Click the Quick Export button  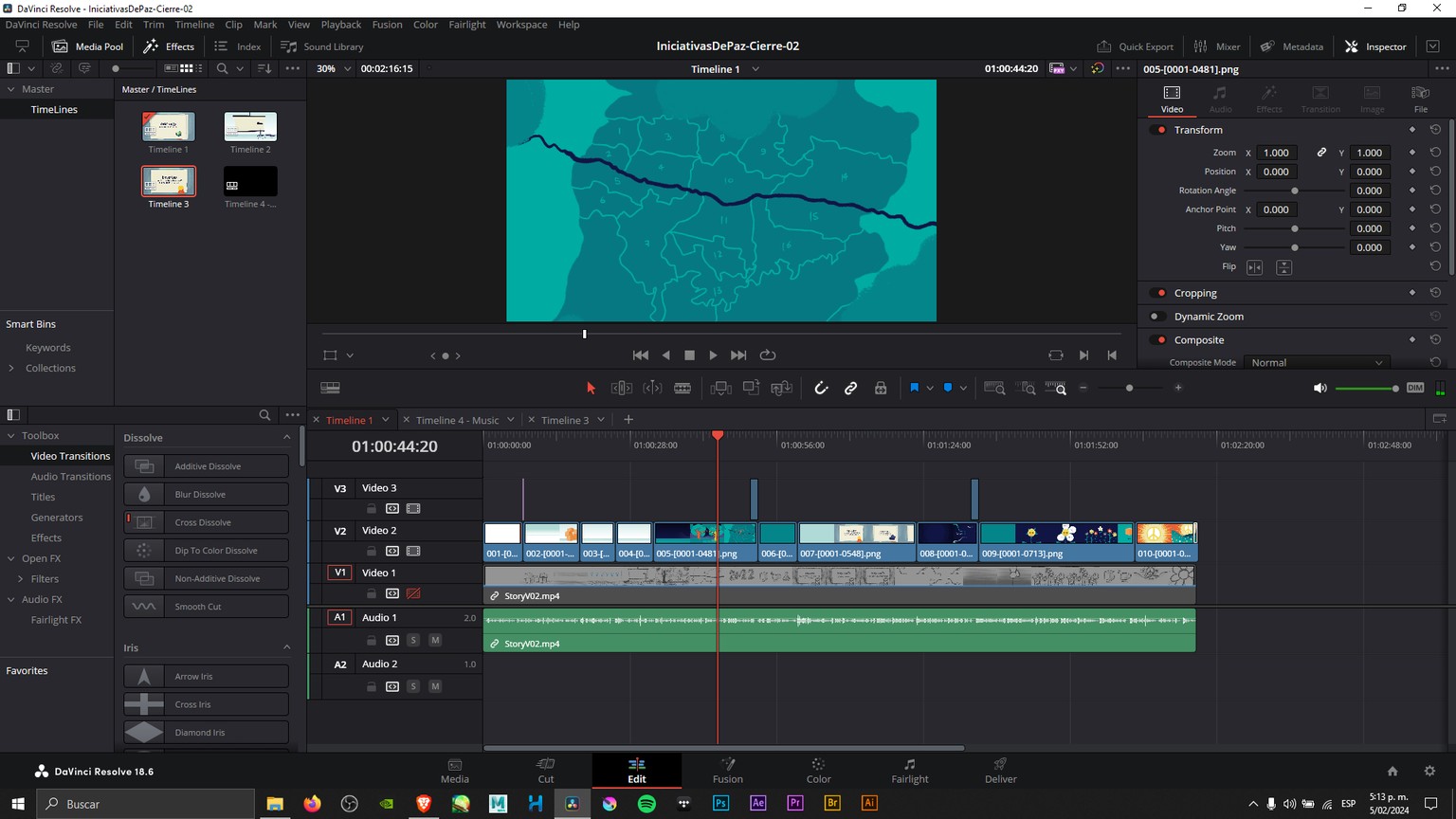[x=1135, y=46]
